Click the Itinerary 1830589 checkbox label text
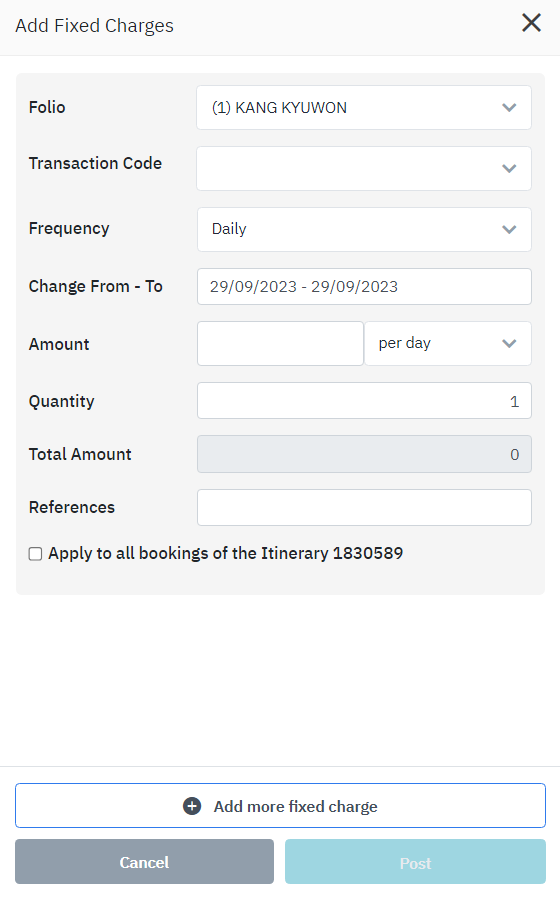The width and height of the screenshot is (560, 897). tap(225, 553)
